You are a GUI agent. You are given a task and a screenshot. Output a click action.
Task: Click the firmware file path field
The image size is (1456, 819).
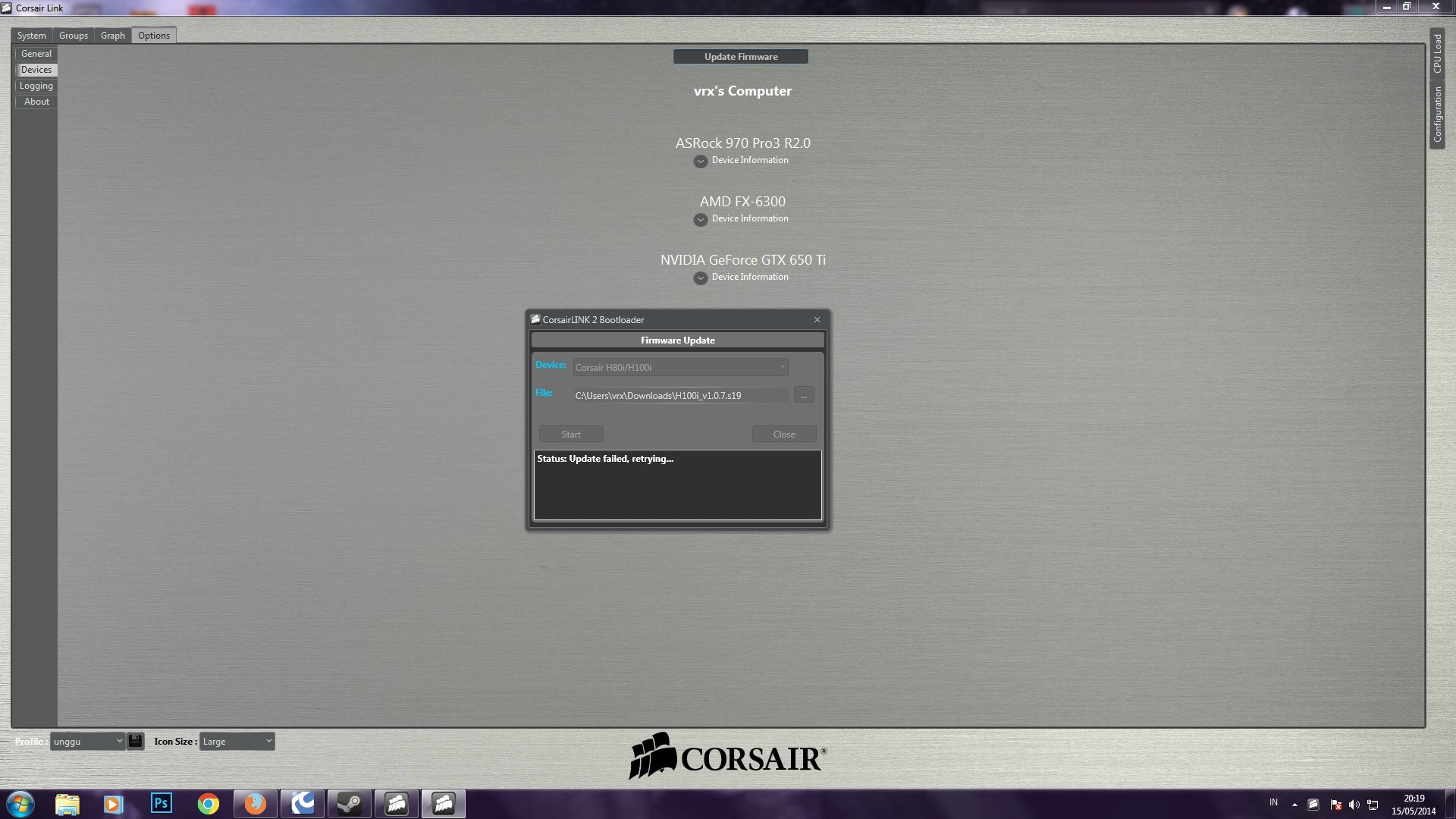pyautogui.click(x=680, y=395)
